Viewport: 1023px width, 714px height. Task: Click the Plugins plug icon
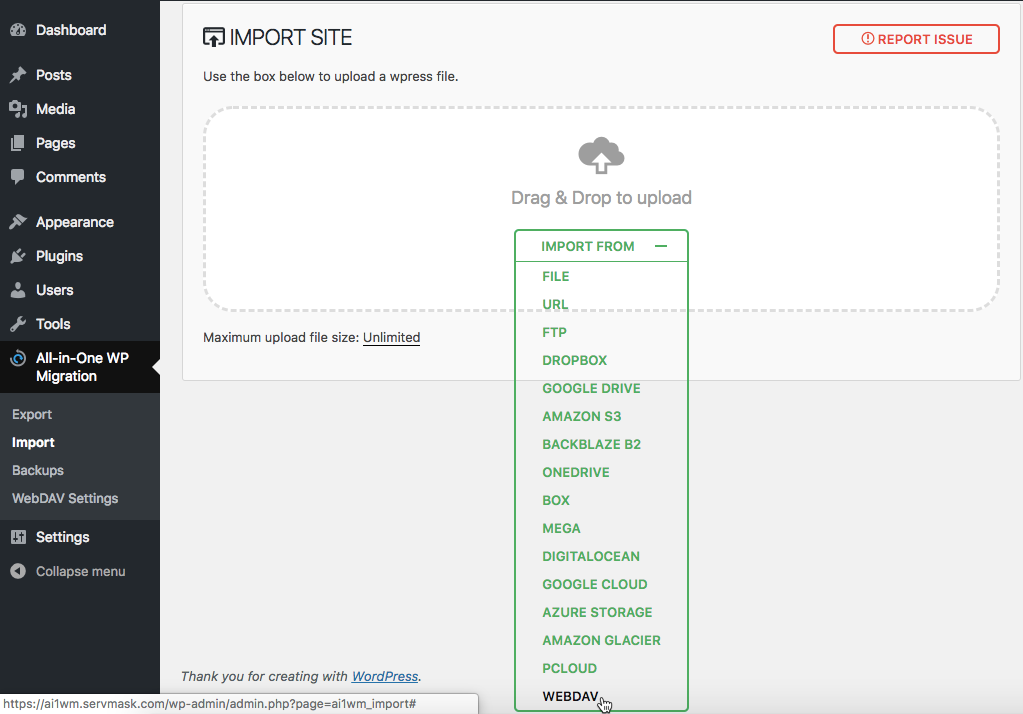[18, 256]
